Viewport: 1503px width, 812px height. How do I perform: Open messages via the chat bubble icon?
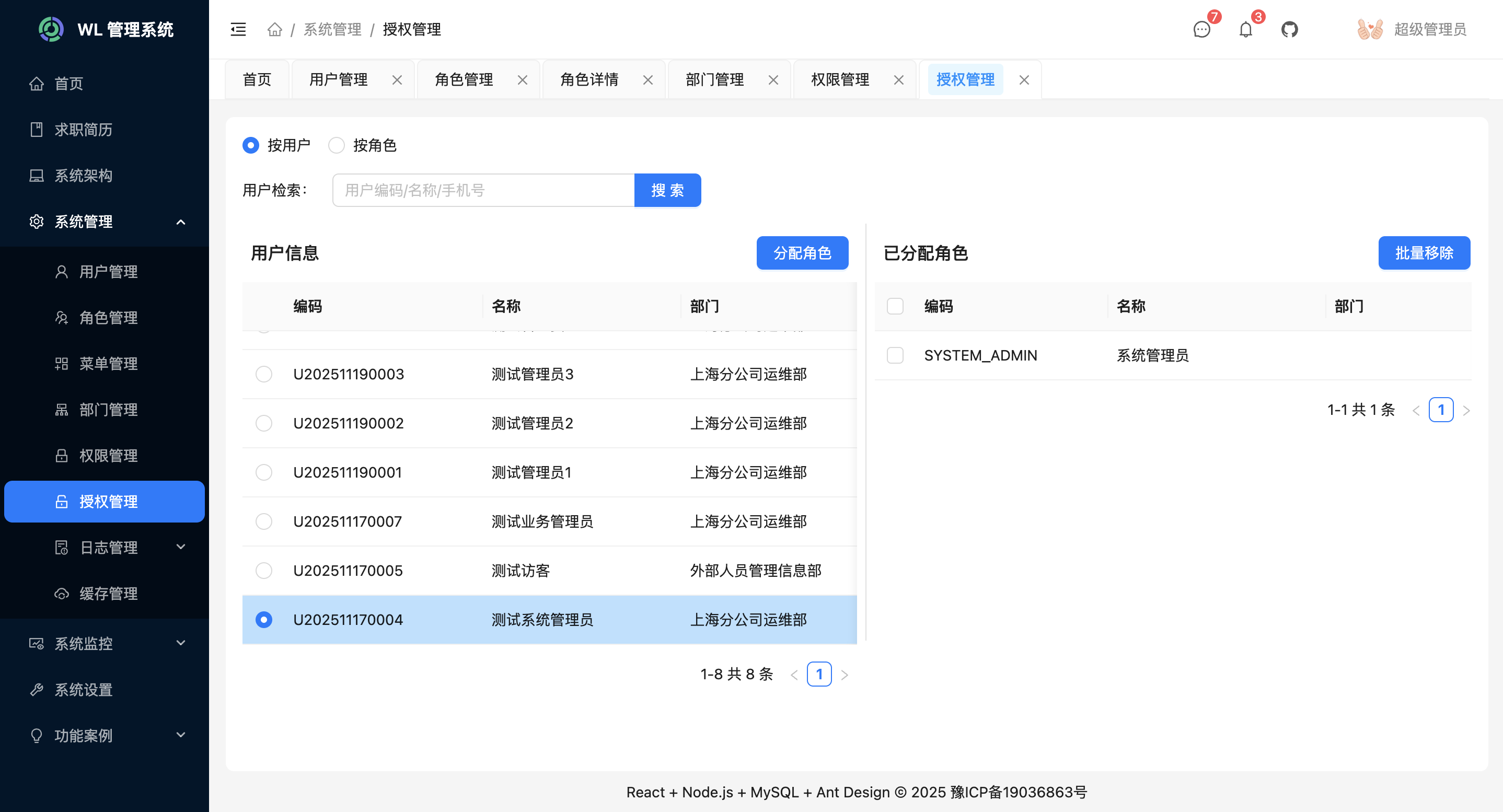[1201, 29]
